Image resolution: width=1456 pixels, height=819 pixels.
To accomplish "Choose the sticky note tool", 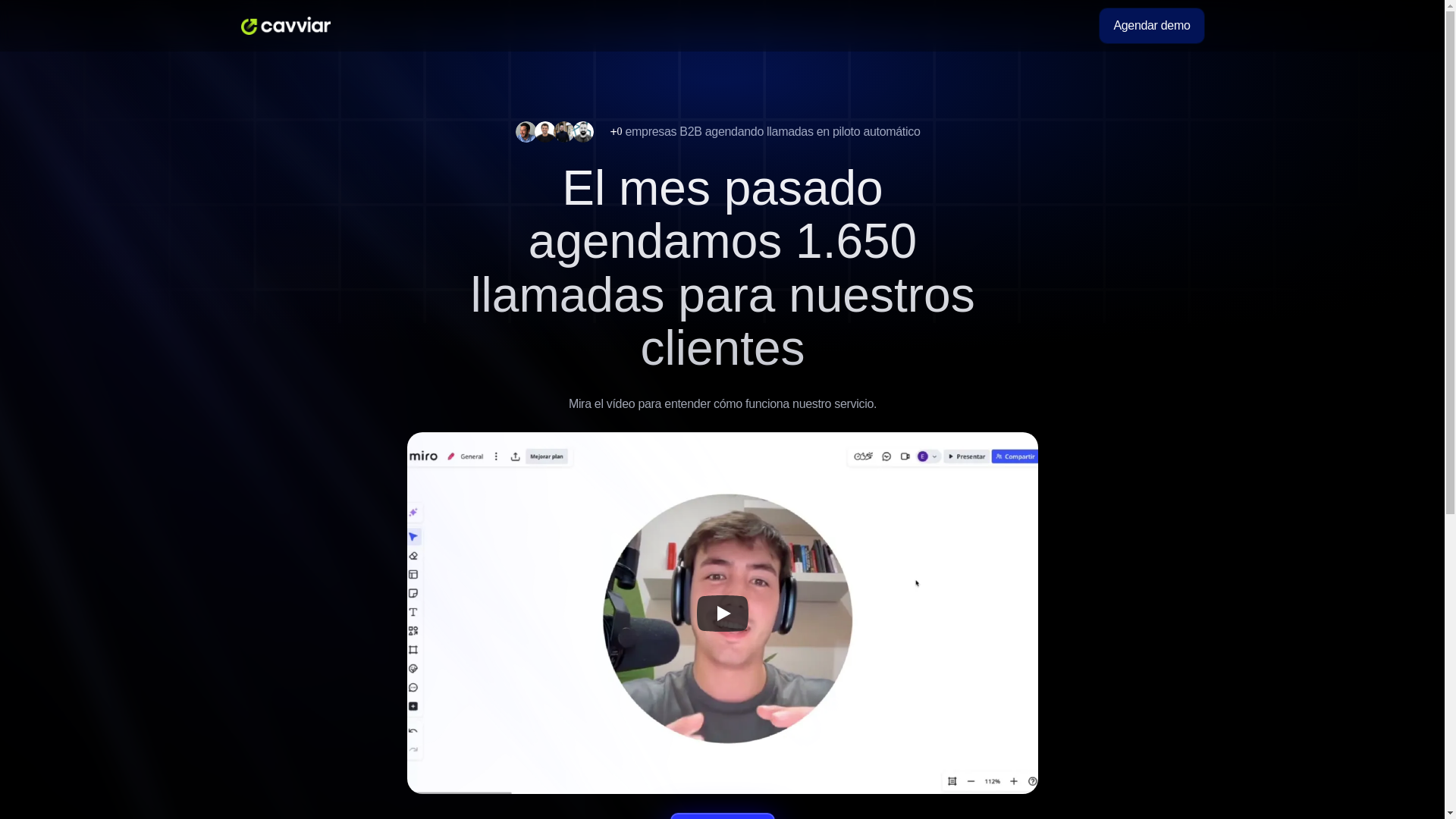I will coord(413,594).
